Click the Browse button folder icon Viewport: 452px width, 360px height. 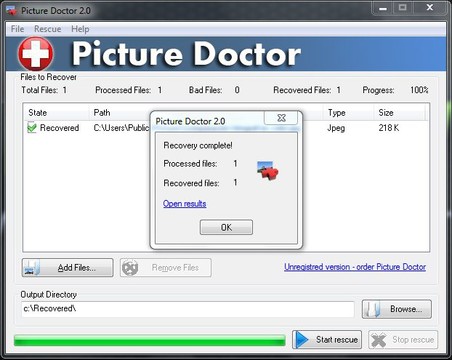pos(373,309)
